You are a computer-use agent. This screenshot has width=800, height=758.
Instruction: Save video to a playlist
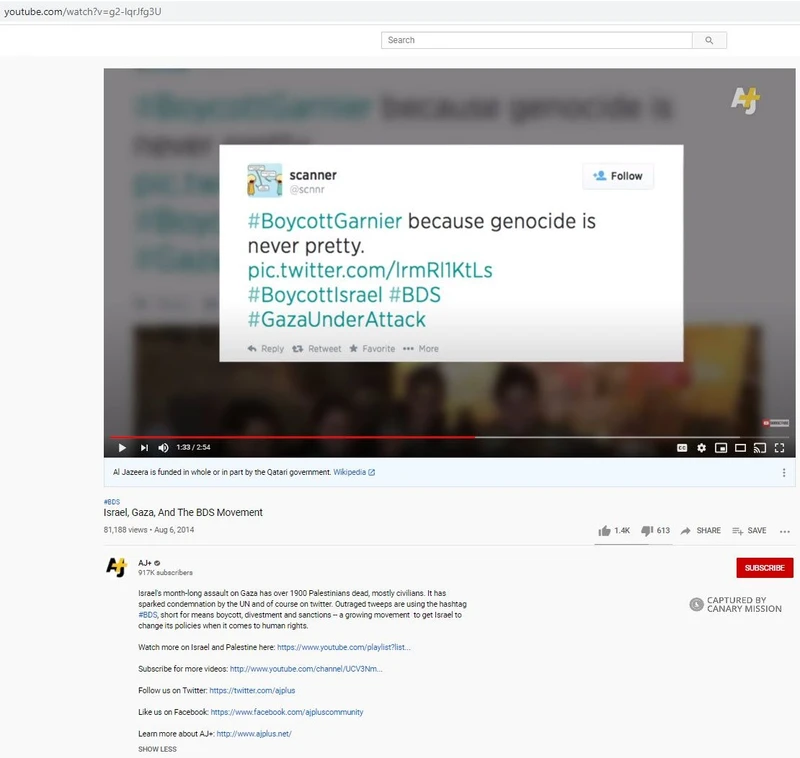(x=749, y=531)
